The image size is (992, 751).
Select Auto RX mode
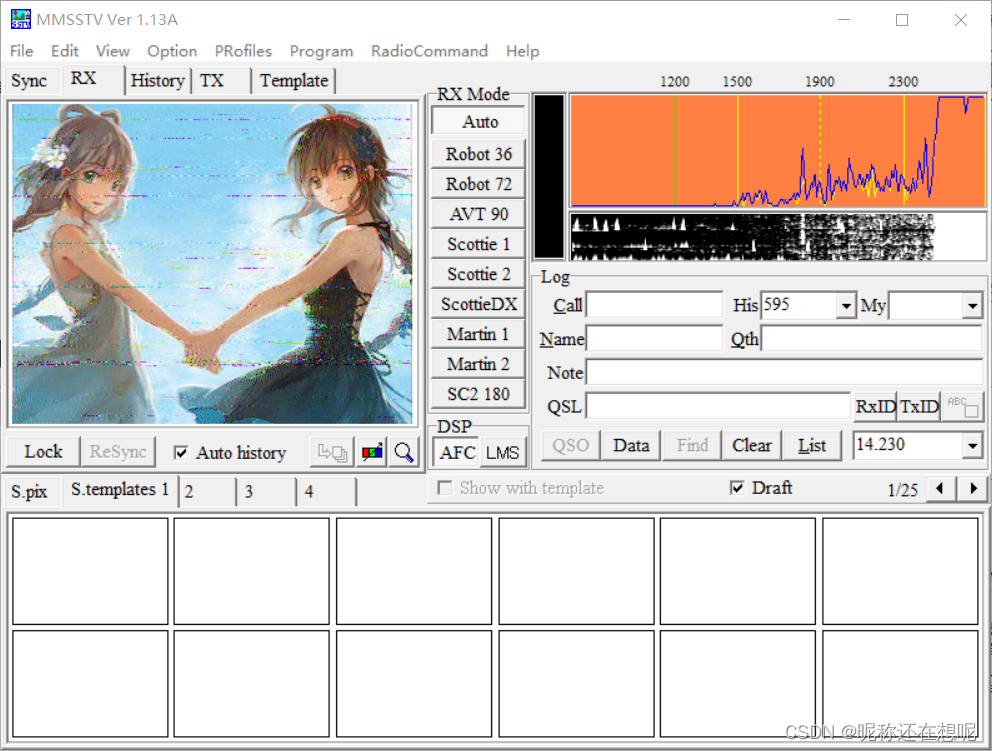coord(479,121)
